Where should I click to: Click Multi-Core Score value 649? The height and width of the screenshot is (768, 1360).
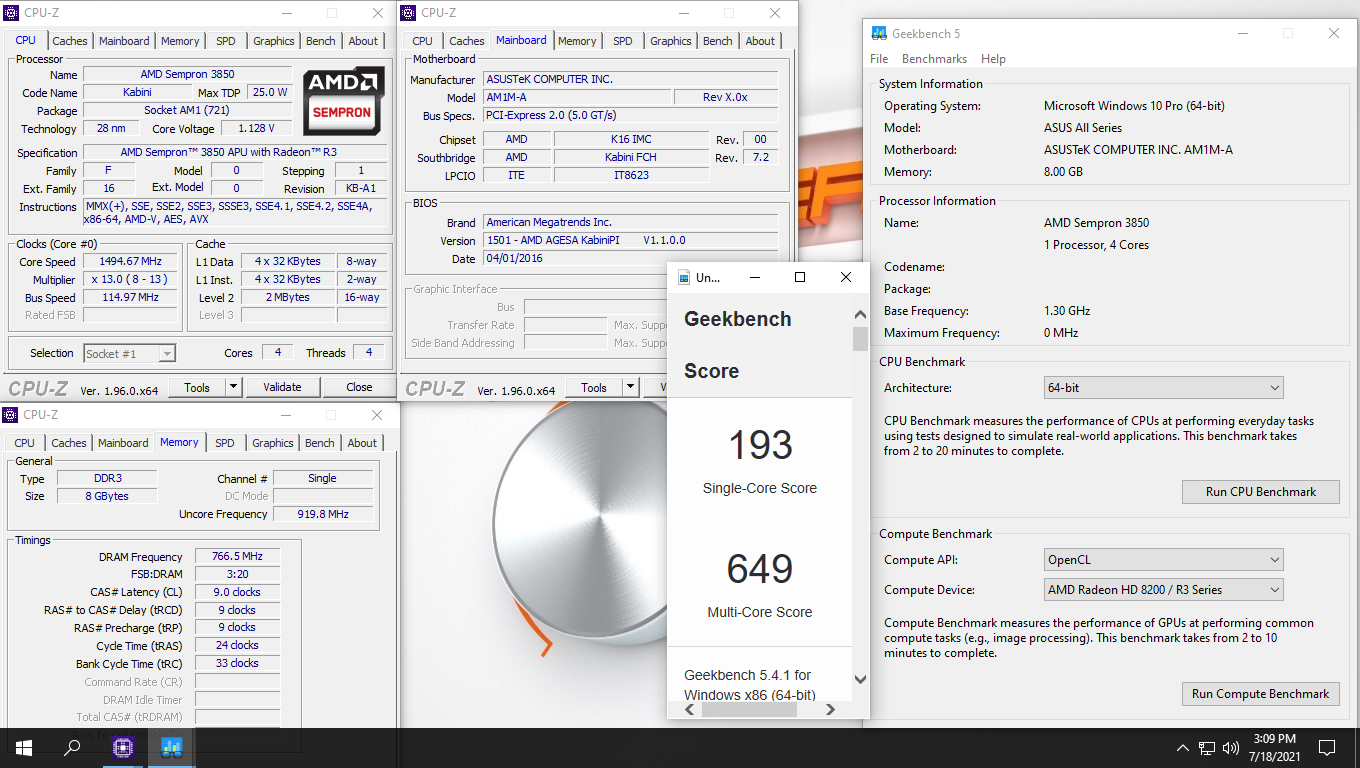pos(760,568)
